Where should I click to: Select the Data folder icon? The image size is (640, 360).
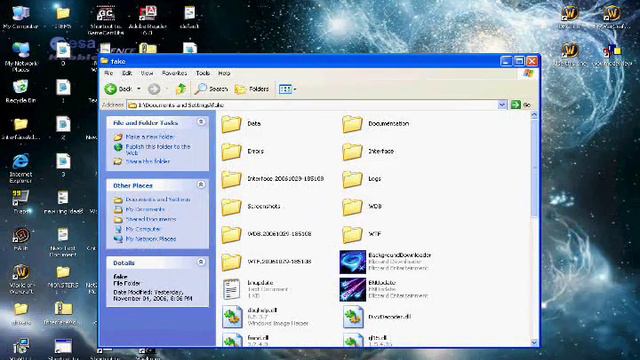pos(231,124)
